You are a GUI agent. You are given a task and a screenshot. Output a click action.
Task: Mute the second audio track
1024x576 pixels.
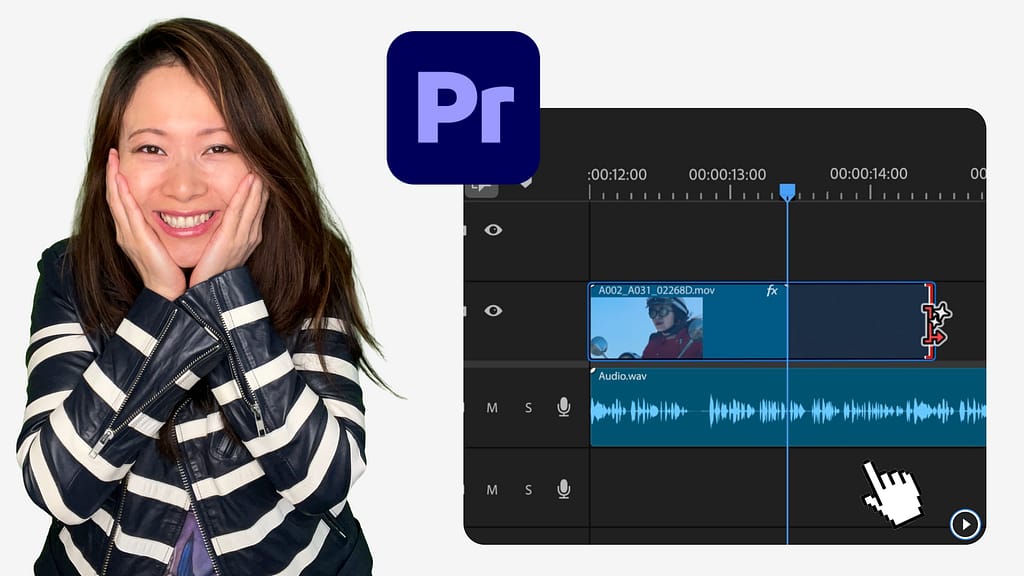pos(492,489)
